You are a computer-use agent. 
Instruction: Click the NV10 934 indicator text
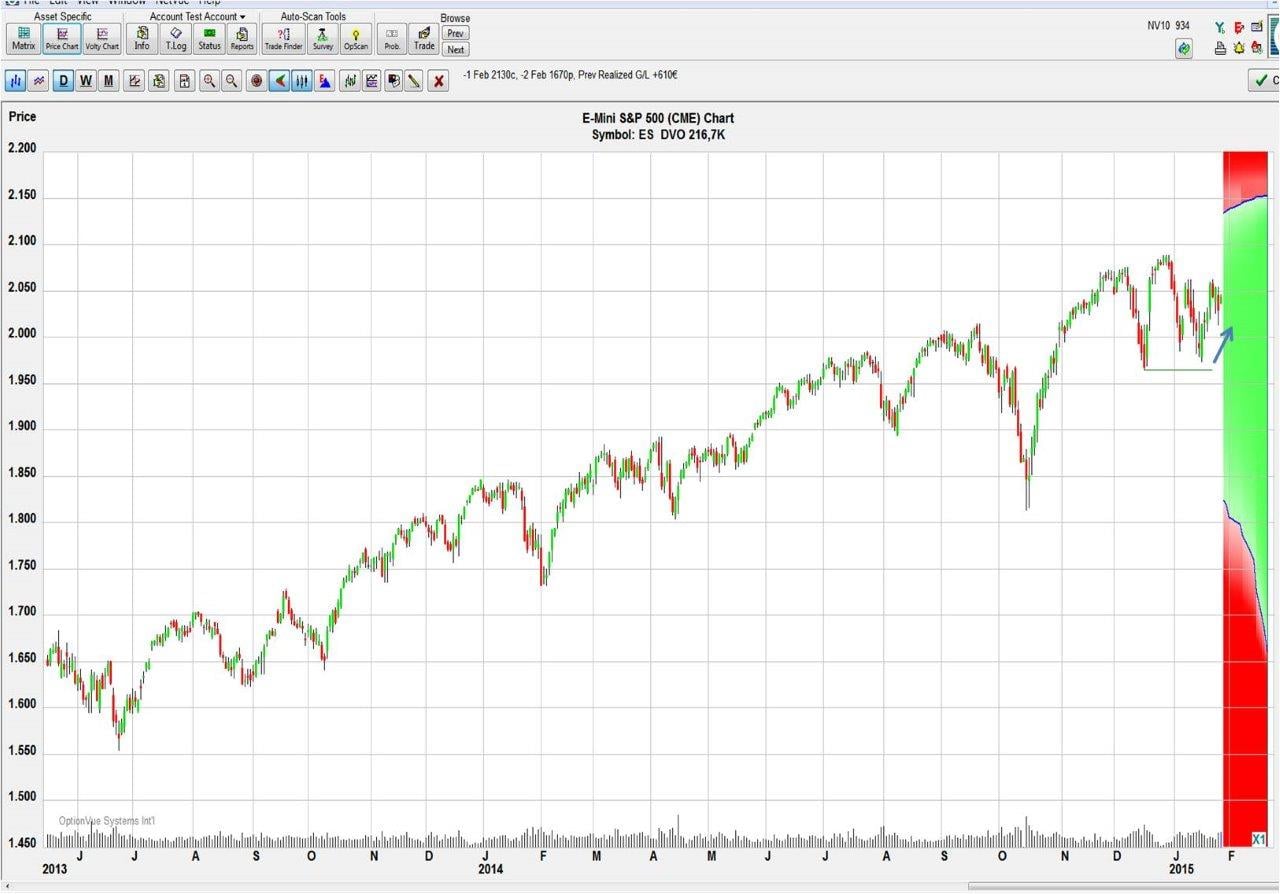tap(1168, 25)
